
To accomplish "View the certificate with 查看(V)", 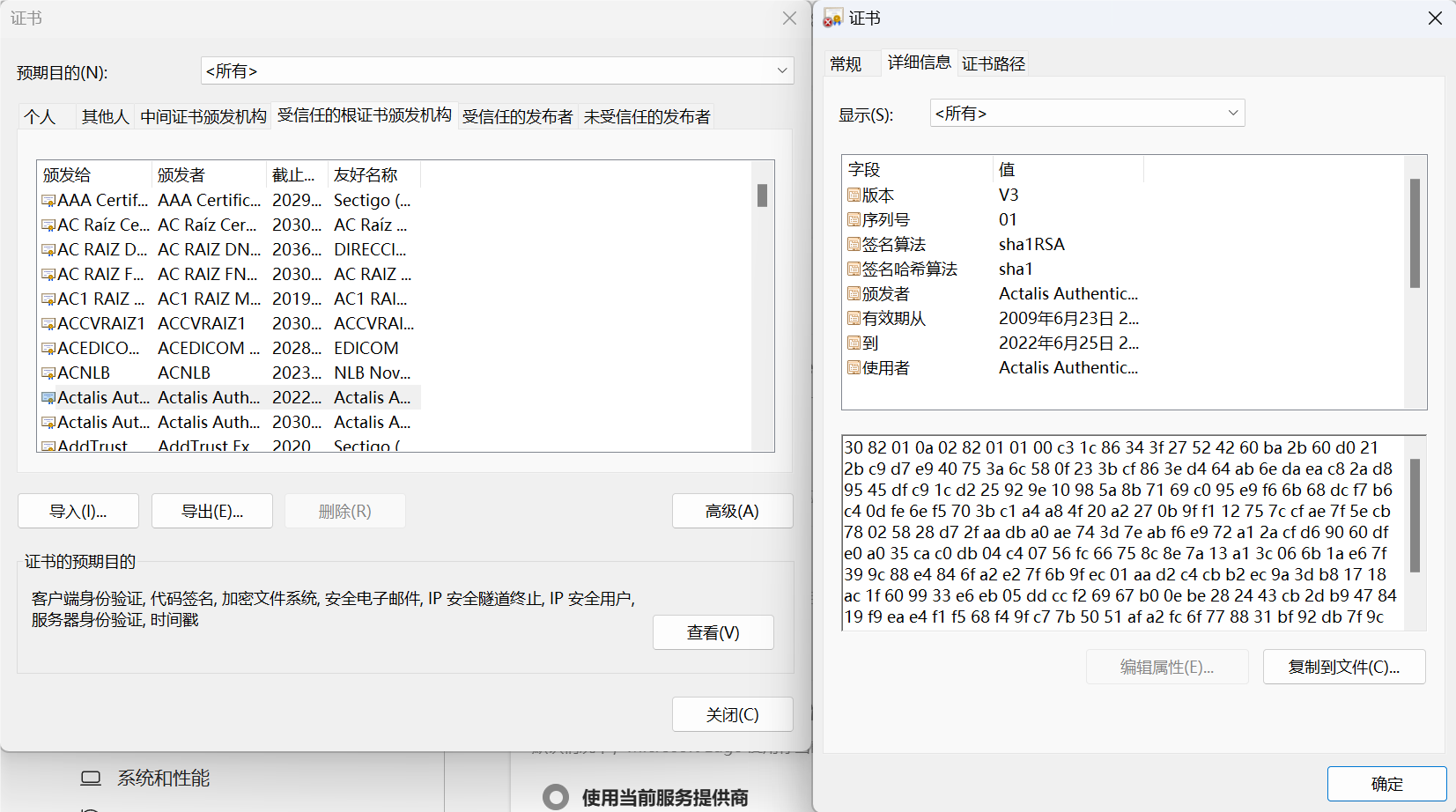I will (x=713, y=632).
